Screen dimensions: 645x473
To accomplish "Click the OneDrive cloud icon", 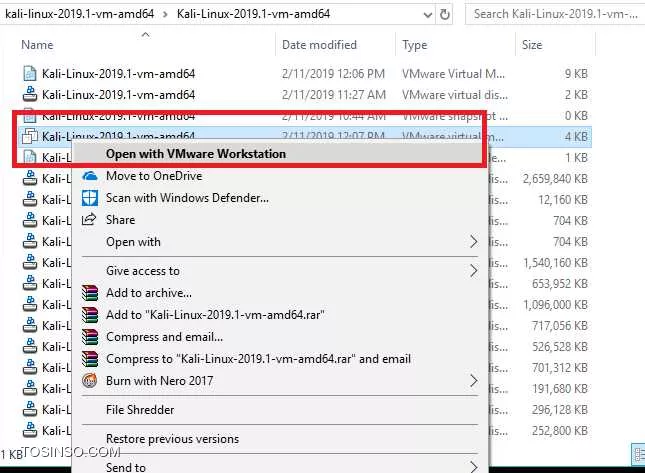I will tap(90, 176).
